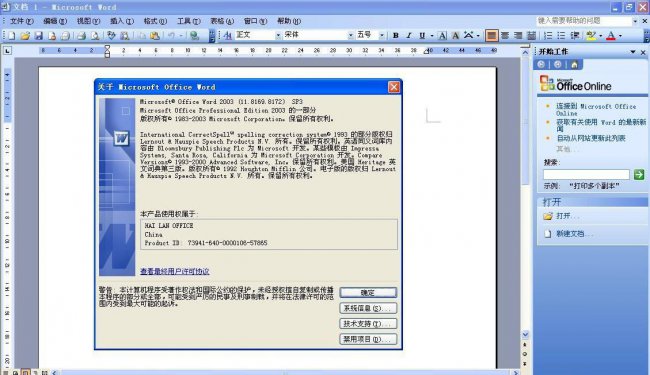This screenshot has width=650, height=375.
Task: Open the 编辑 menu
Action: click(x=55, y=21)
